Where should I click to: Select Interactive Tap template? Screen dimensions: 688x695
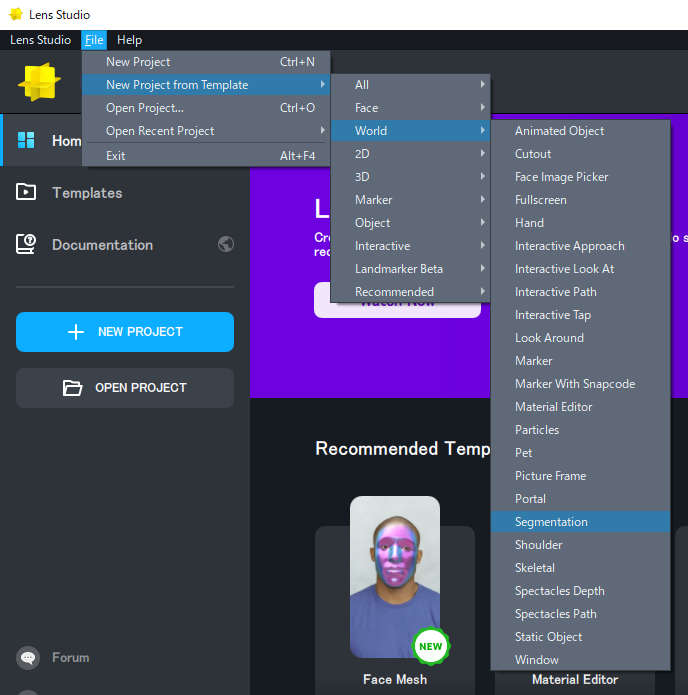coord(580,315)
